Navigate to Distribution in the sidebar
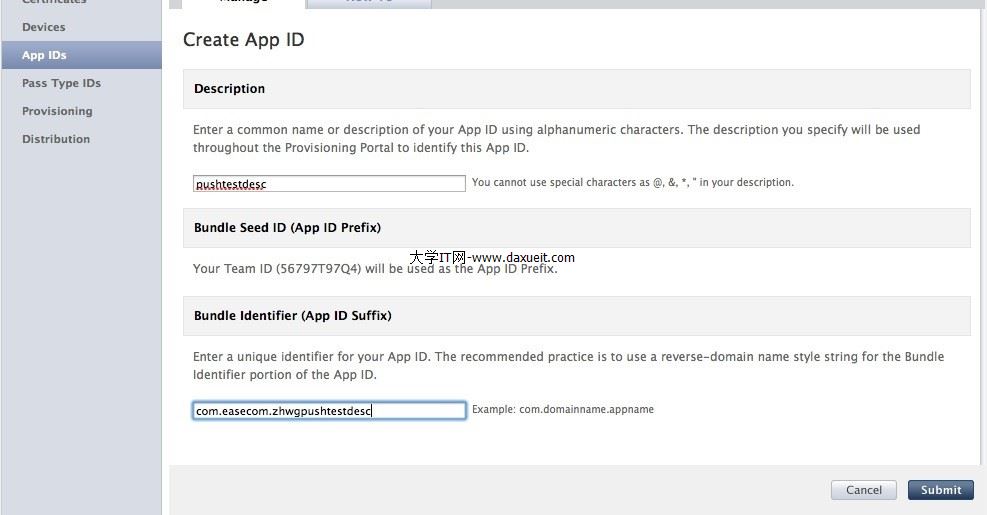Screen dimensions: 987x515 (x=56, y=139)
